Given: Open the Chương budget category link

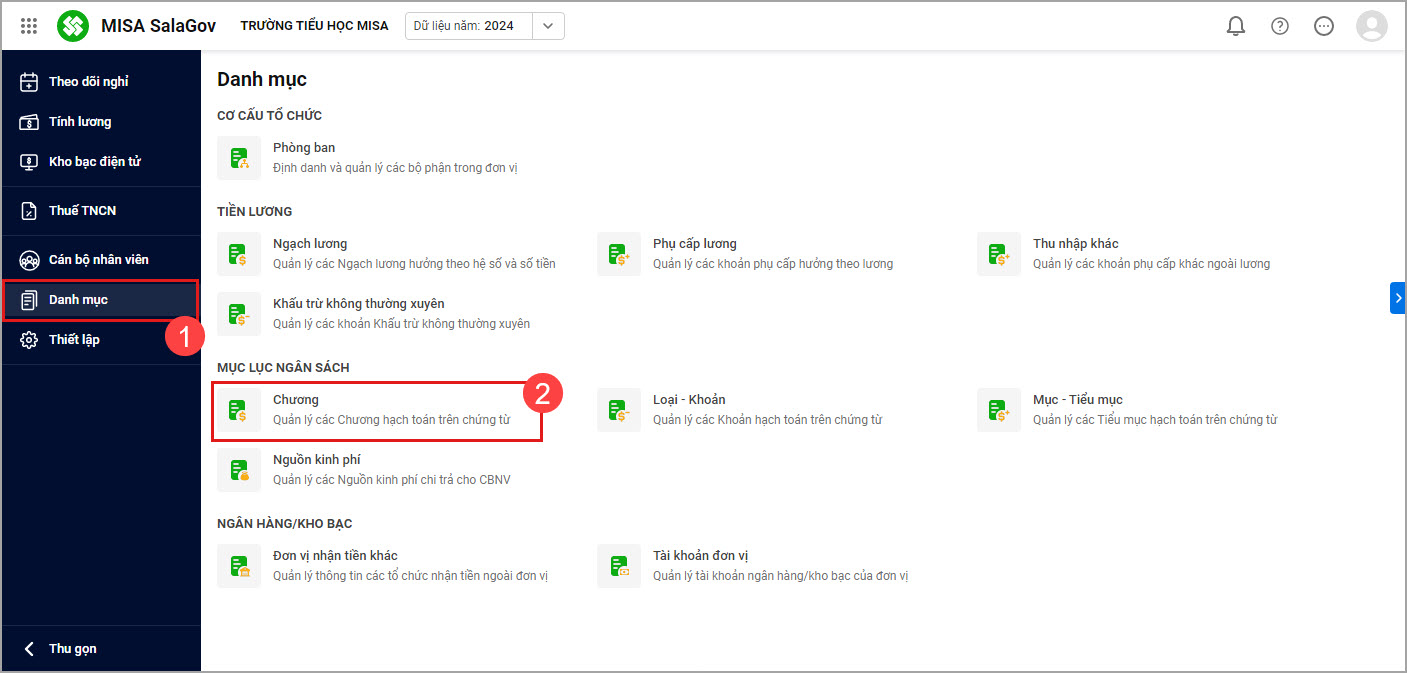Looking at the screenshot, I should point(296,400).
